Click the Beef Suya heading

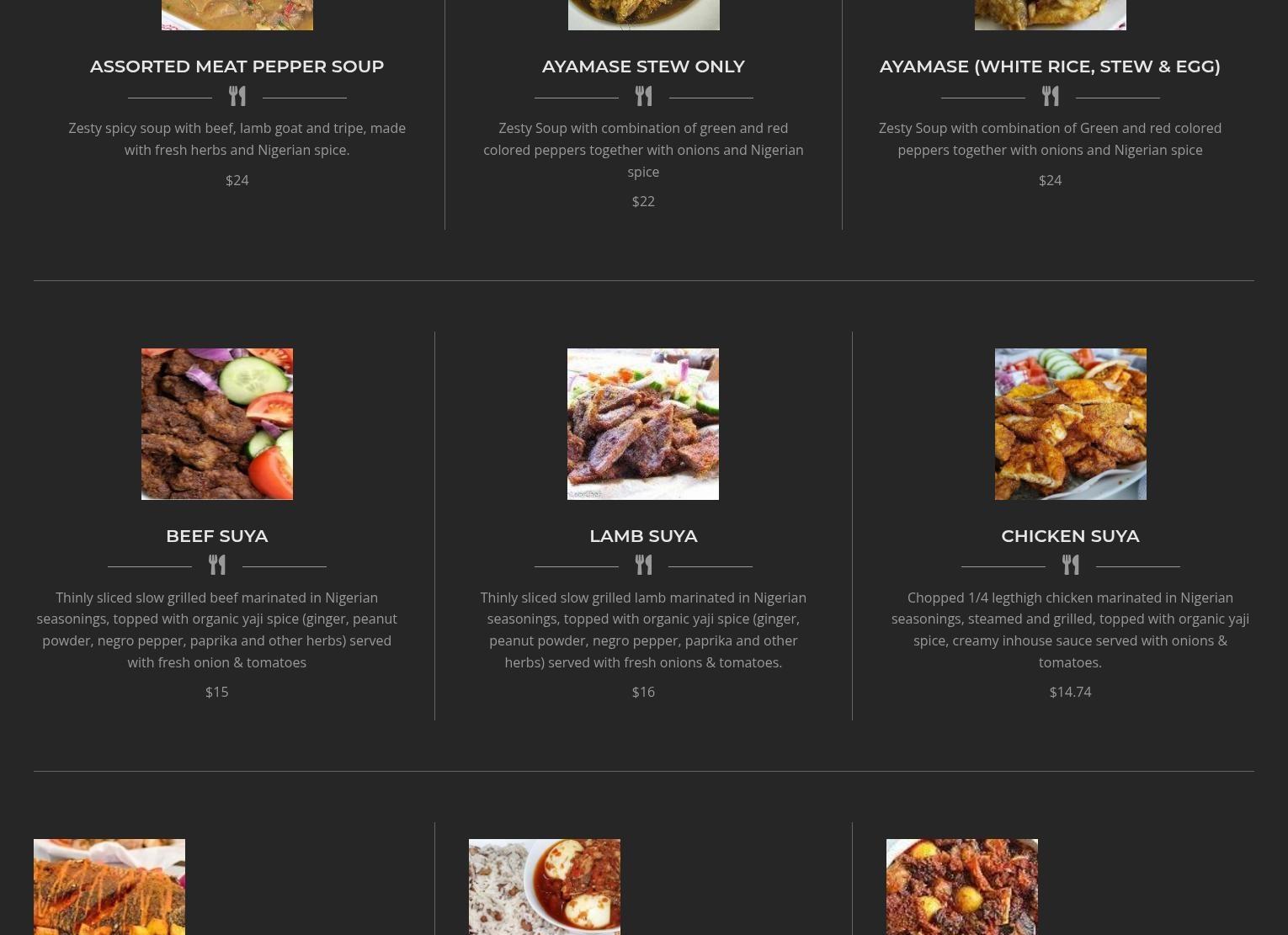217,536
